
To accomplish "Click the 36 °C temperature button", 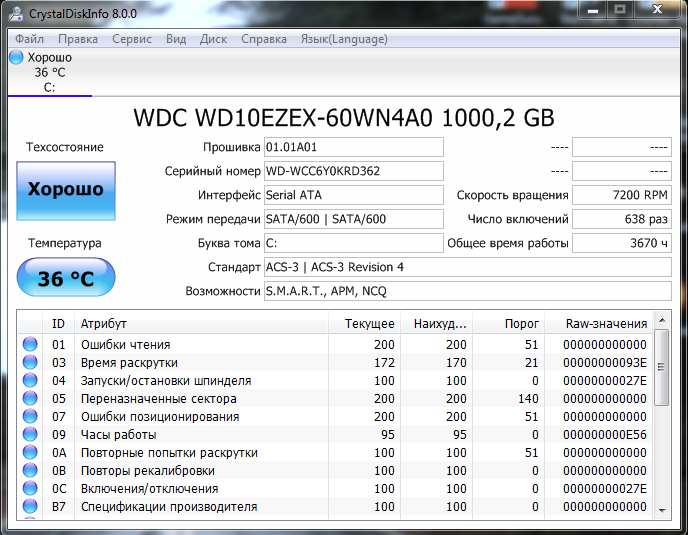I will tap(66, 277).
